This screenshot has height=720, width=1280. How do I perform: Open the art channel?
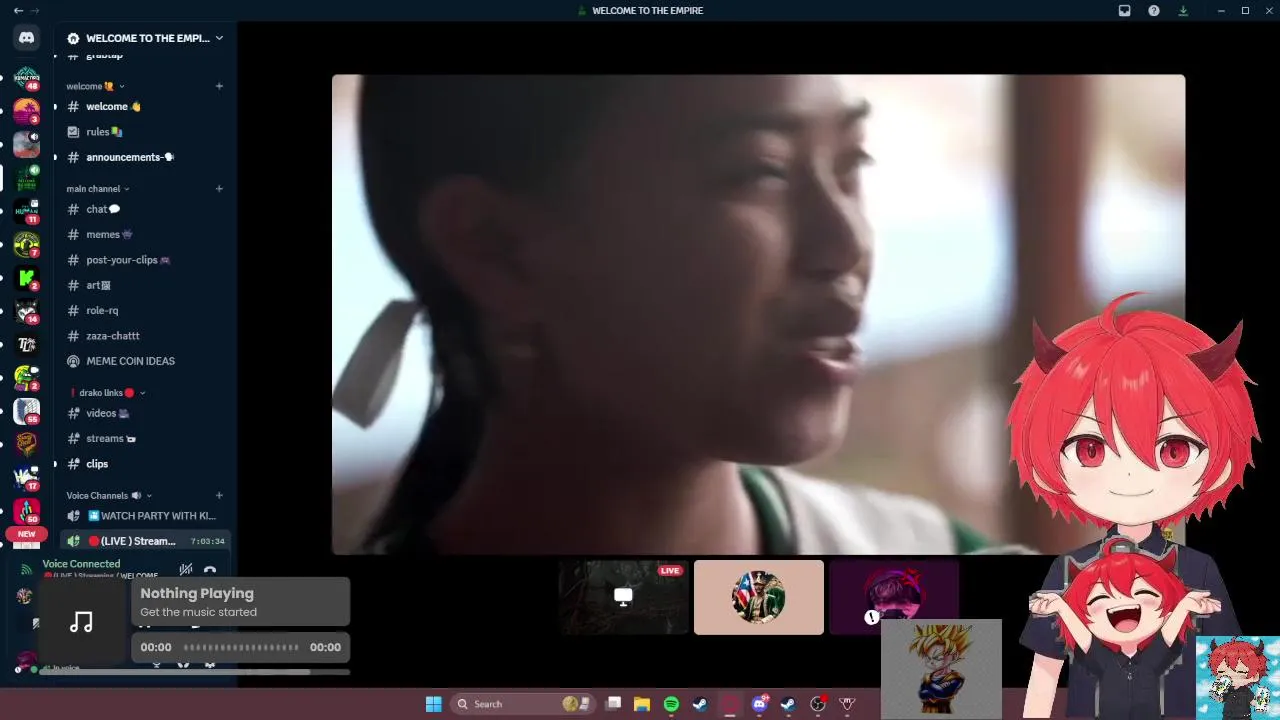[145, 285]
